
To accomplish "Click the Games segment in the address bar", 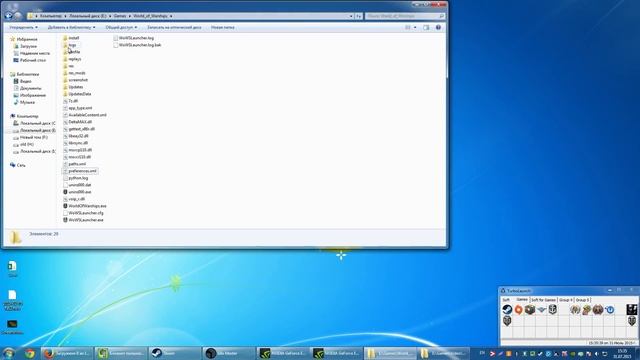I will [120, 16].
